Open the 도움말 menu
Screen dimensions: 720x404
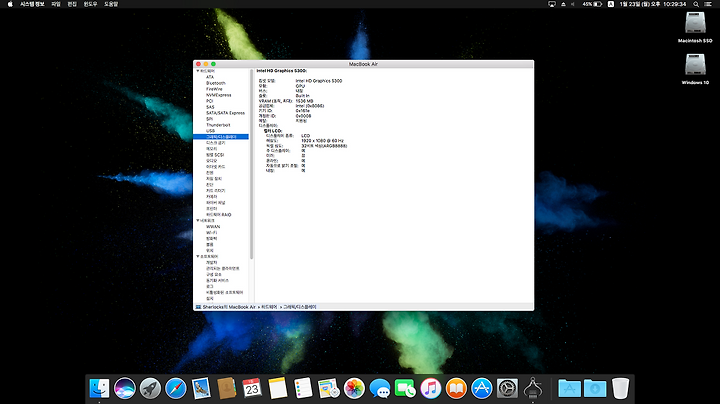(x=111, y=4)
